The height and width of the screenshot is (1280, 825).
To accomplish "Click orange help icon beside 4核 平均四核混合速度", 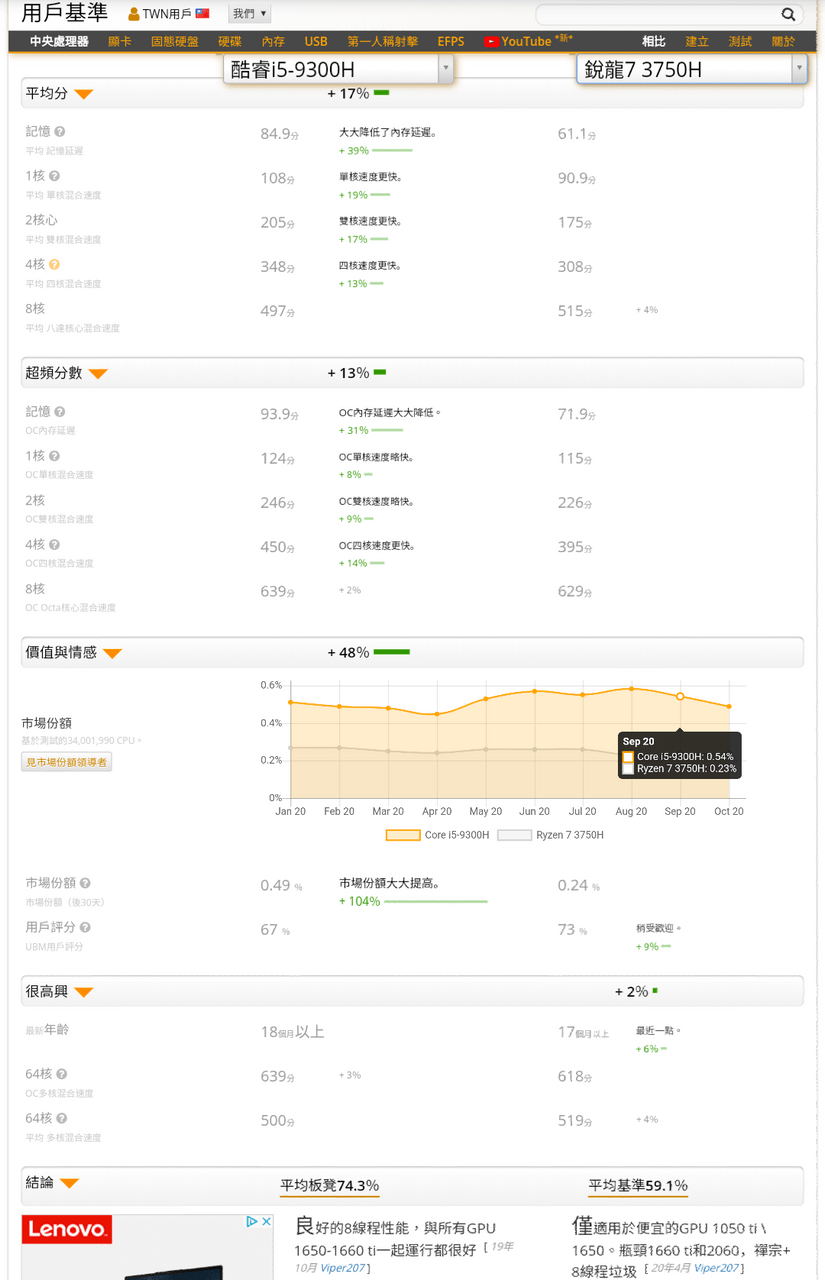I will tap(54, 264).
